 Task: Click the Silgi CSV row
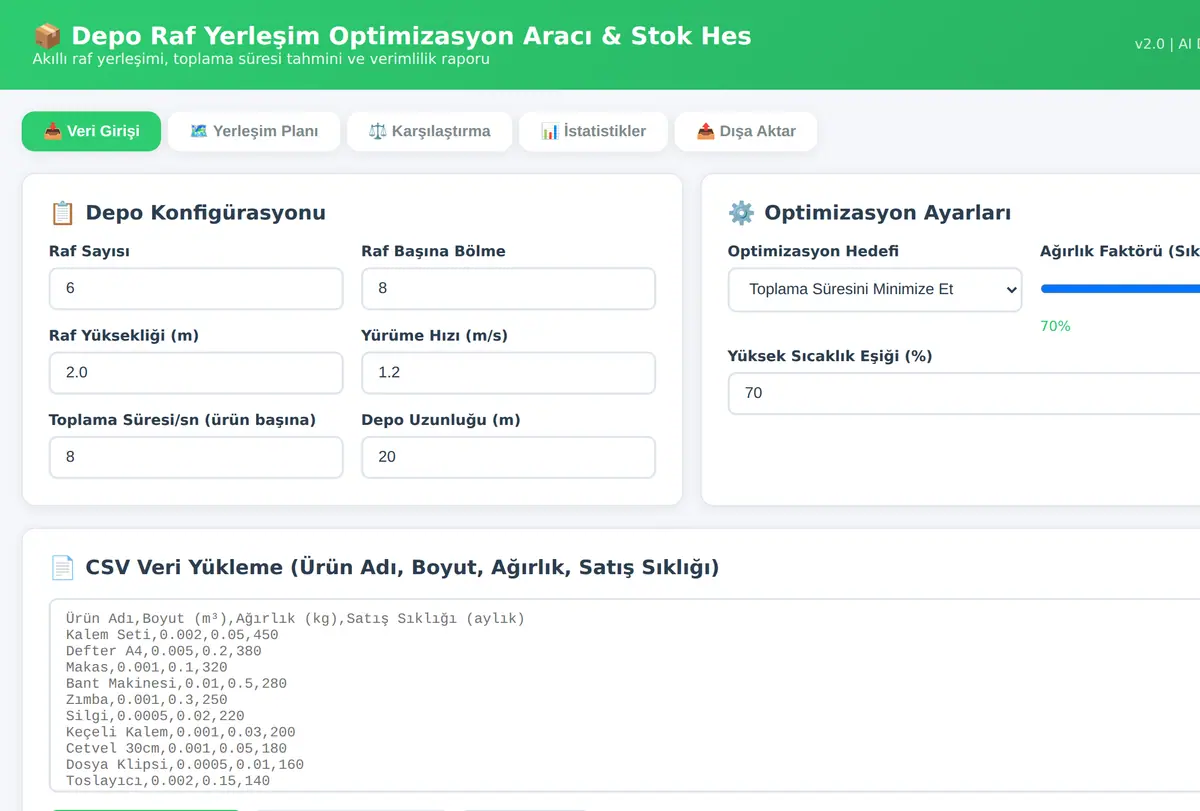point(155,716)
